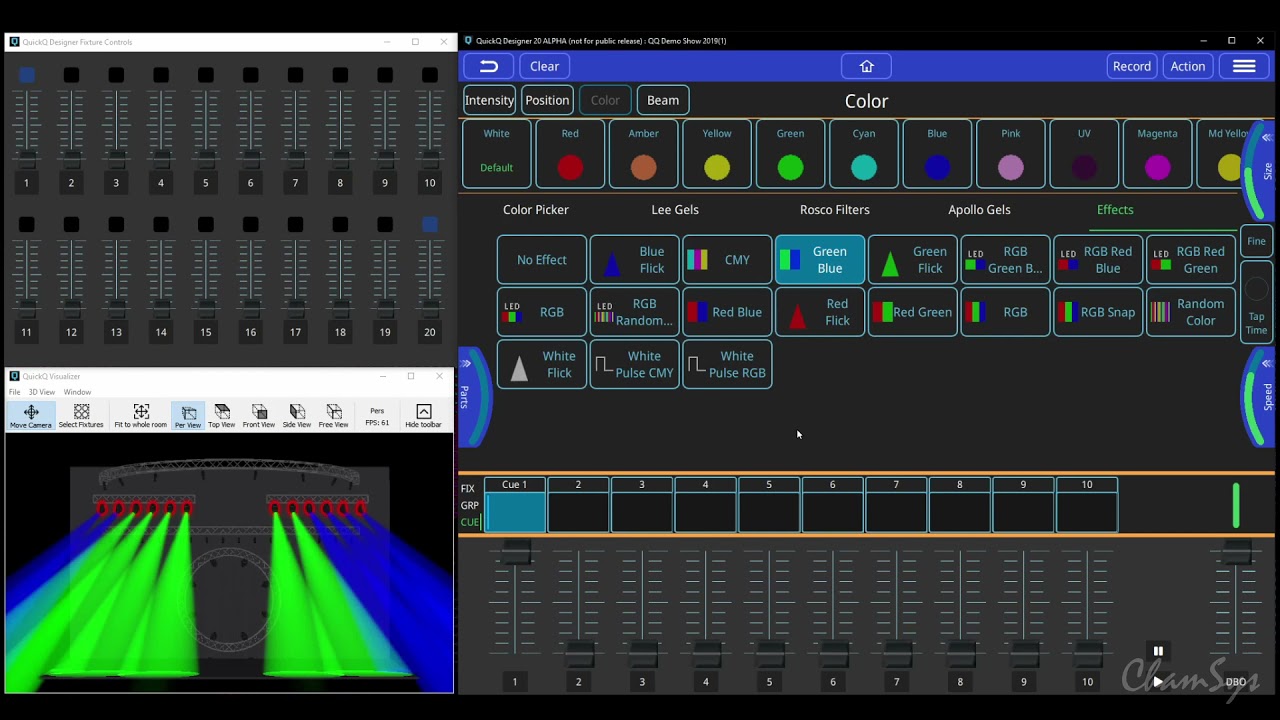Viewport: 1280px width, 720px height.
Task: Choose the Cyan color swatch
Action: (x=864, y=154)
